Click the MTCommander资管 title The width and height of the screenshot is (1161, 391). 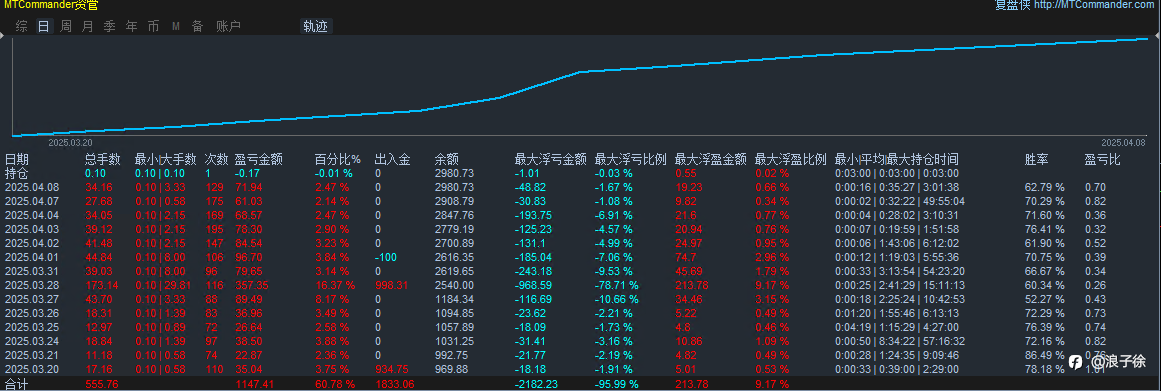click(x=50, y=5)
